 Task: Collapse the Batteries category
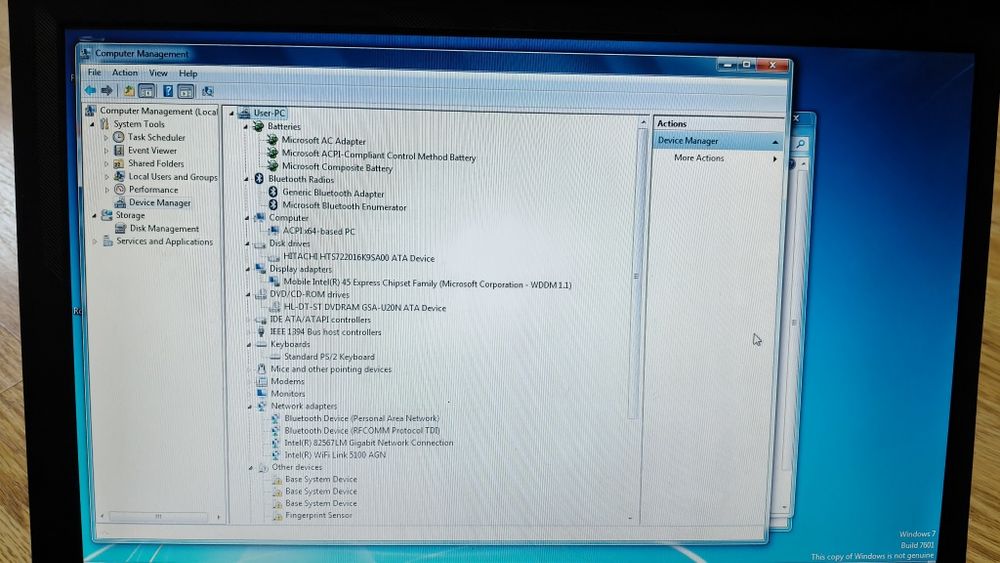(x=246, y=127)
